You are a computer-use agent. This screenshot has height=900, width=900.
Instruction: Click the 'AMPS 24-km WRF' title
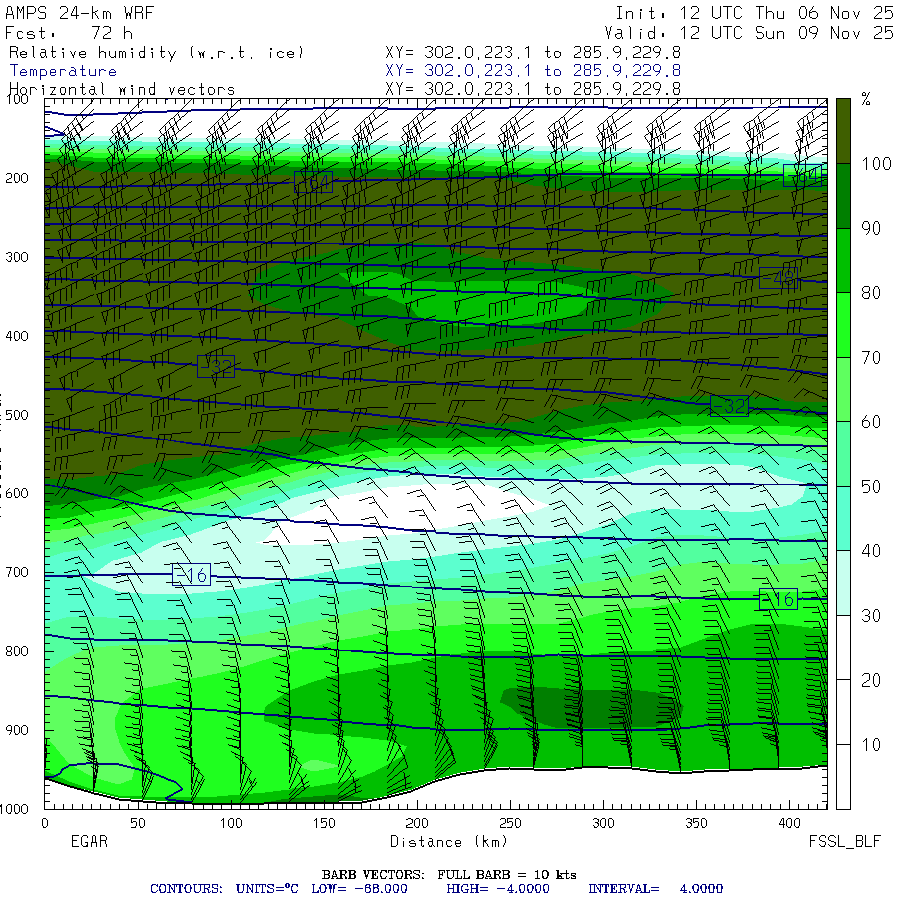(x=79, y=13)
